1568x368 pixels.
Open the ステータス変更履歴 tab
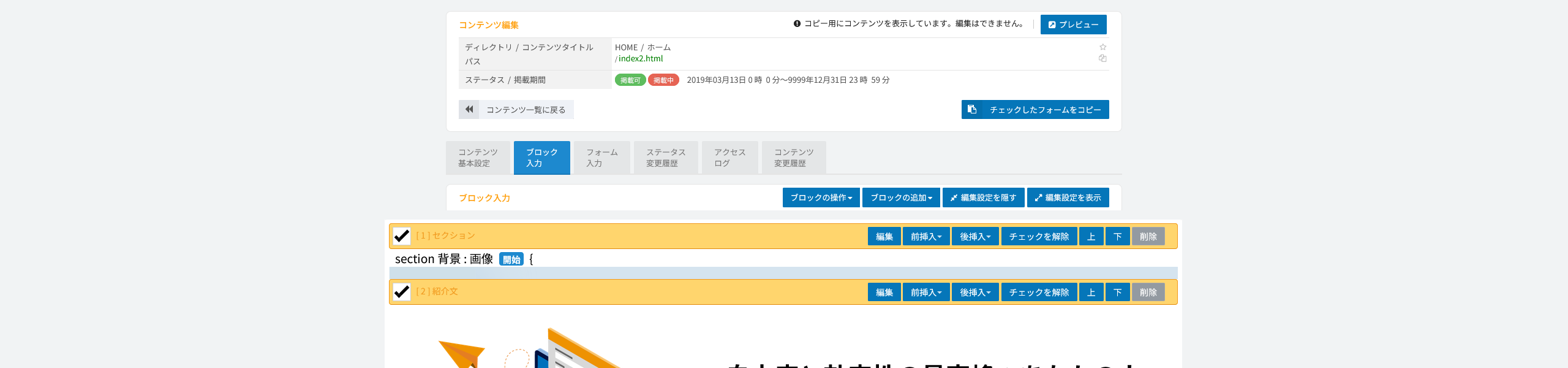pyautogui.click(x=666, y=158)
